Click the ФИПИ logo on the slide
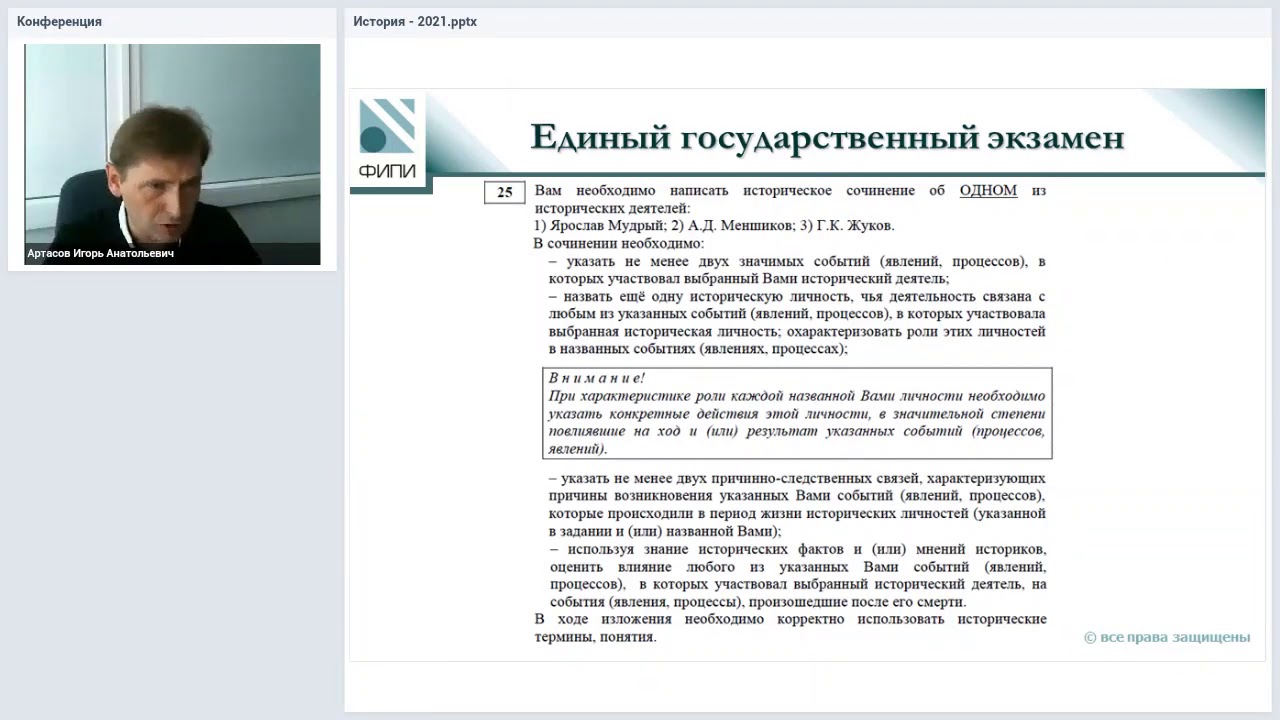Viewport: 1280px width, 720px height. click(387, 139)
